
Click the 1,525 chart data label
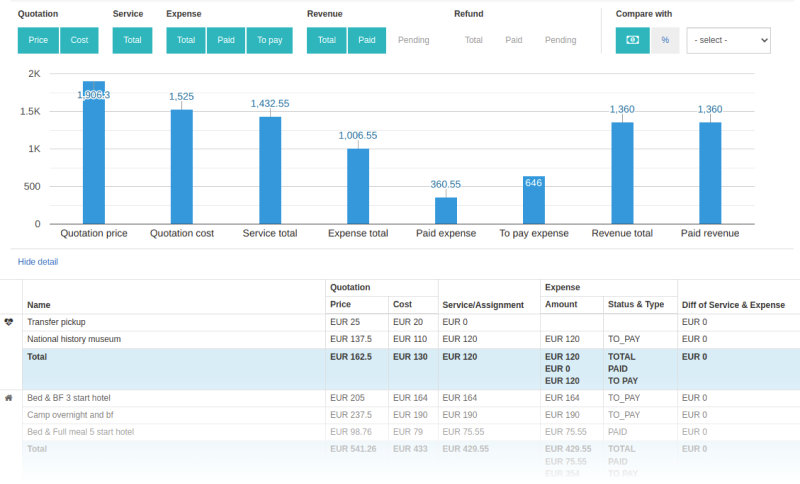pyautogui.click(x=182, y=96)
